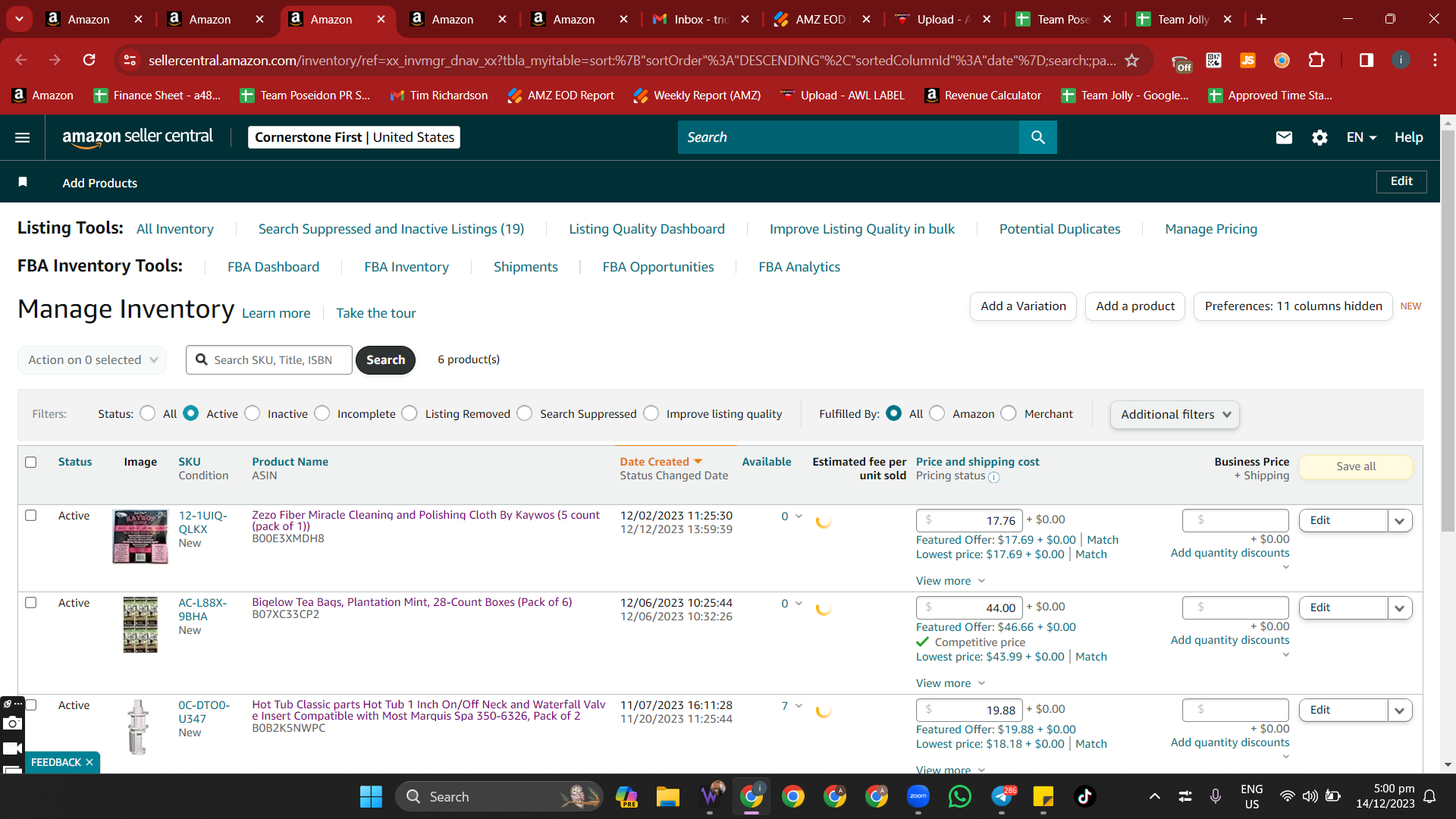Click the Add a Variation button
1456x819 pixels.
1023,306
